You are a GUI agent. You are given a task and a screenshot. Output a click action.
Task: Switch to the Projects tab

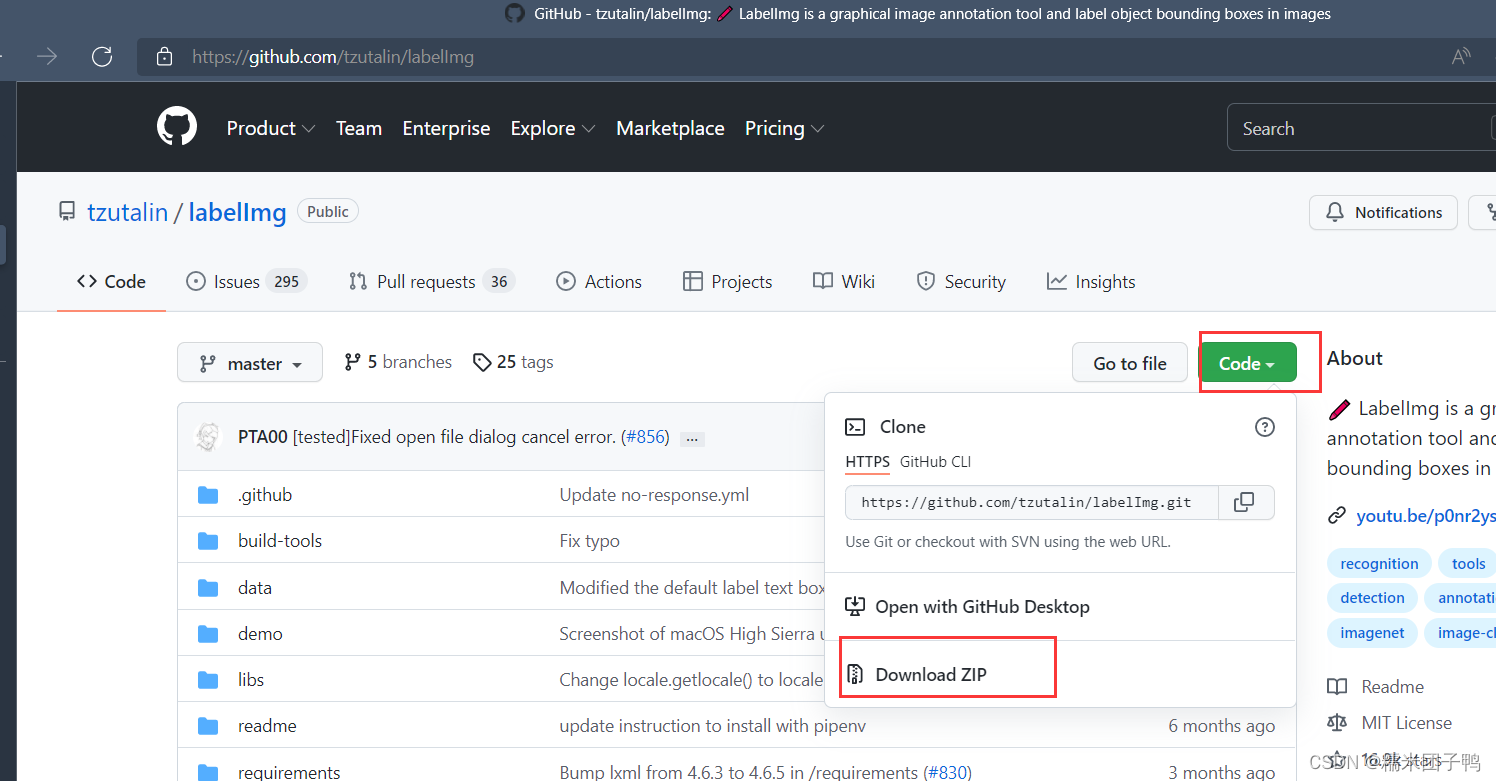click(727, 282)
